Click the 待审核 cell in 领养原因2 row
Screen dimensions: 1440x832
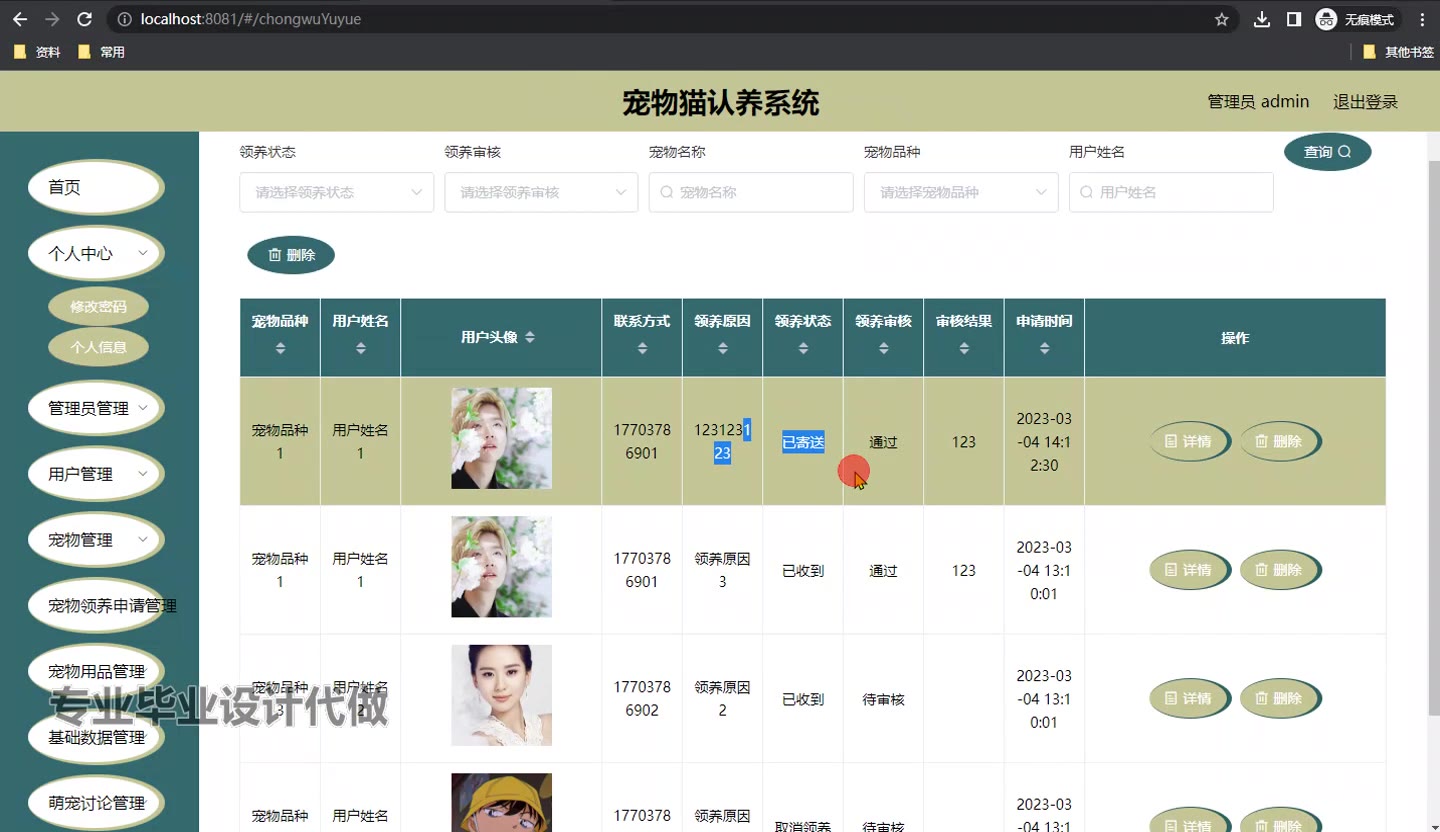tap(884, 699)
